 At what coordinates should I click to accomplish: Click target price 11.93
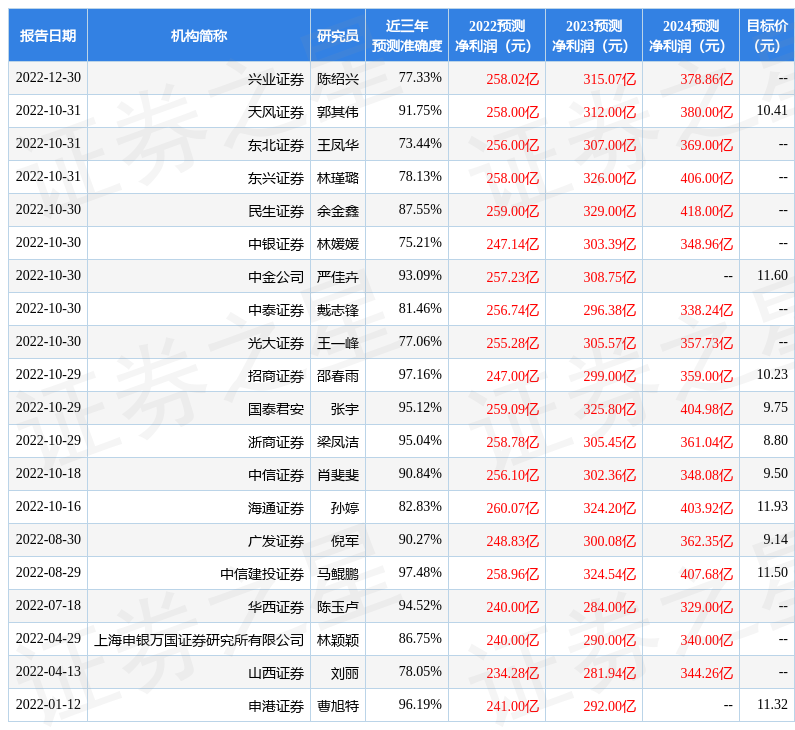(x=772, y=506)
